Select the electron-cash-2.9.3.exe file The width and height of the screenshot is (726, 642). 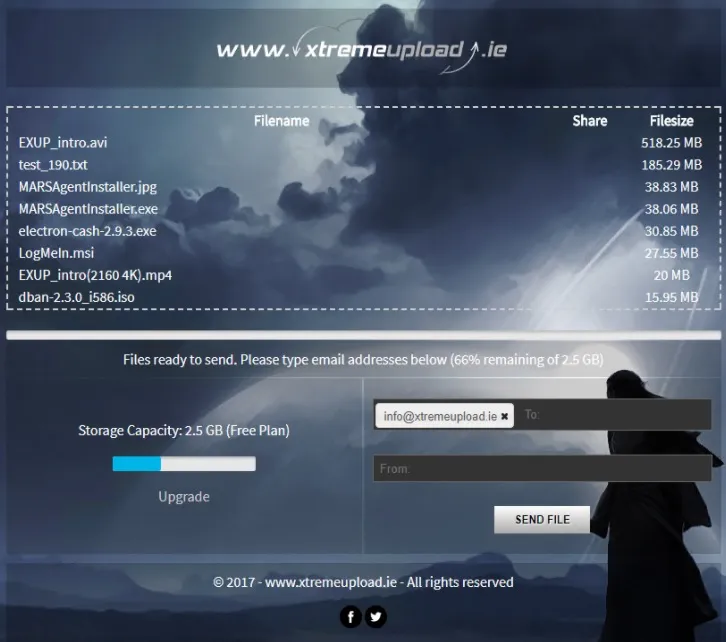tap(88, 231)
